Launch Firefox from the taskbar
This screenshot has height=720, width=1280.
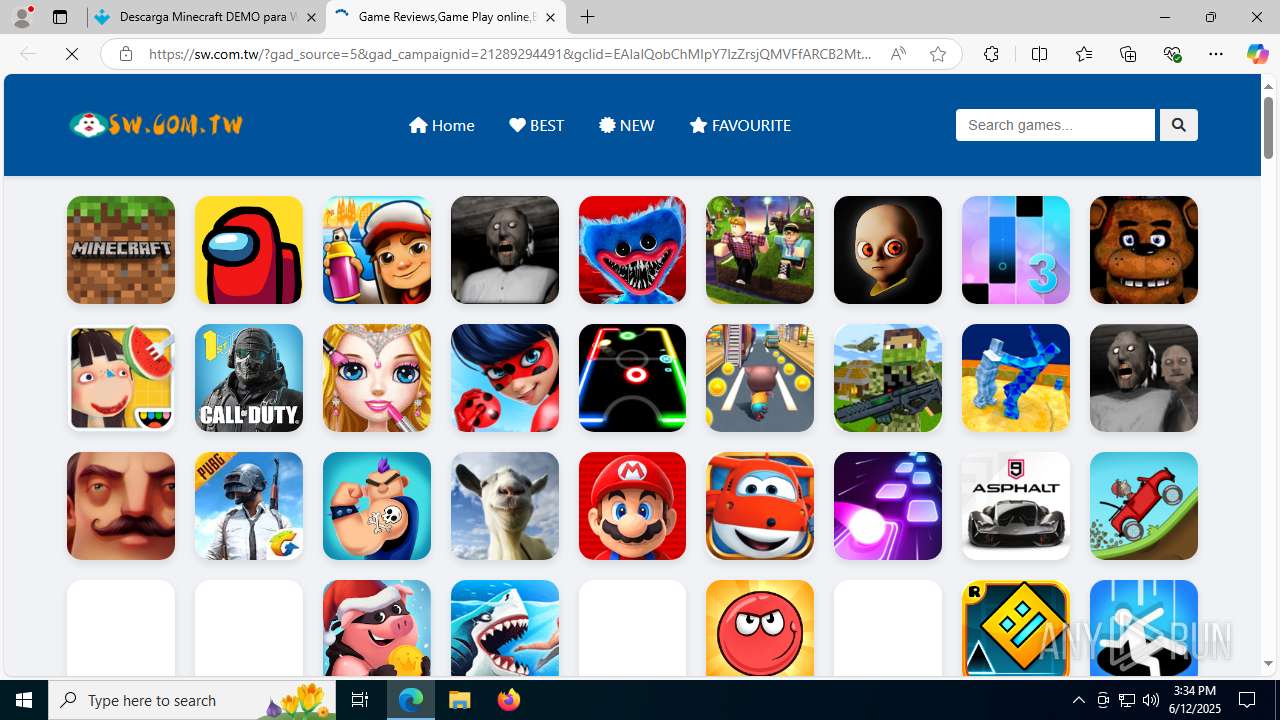point(508,700)
